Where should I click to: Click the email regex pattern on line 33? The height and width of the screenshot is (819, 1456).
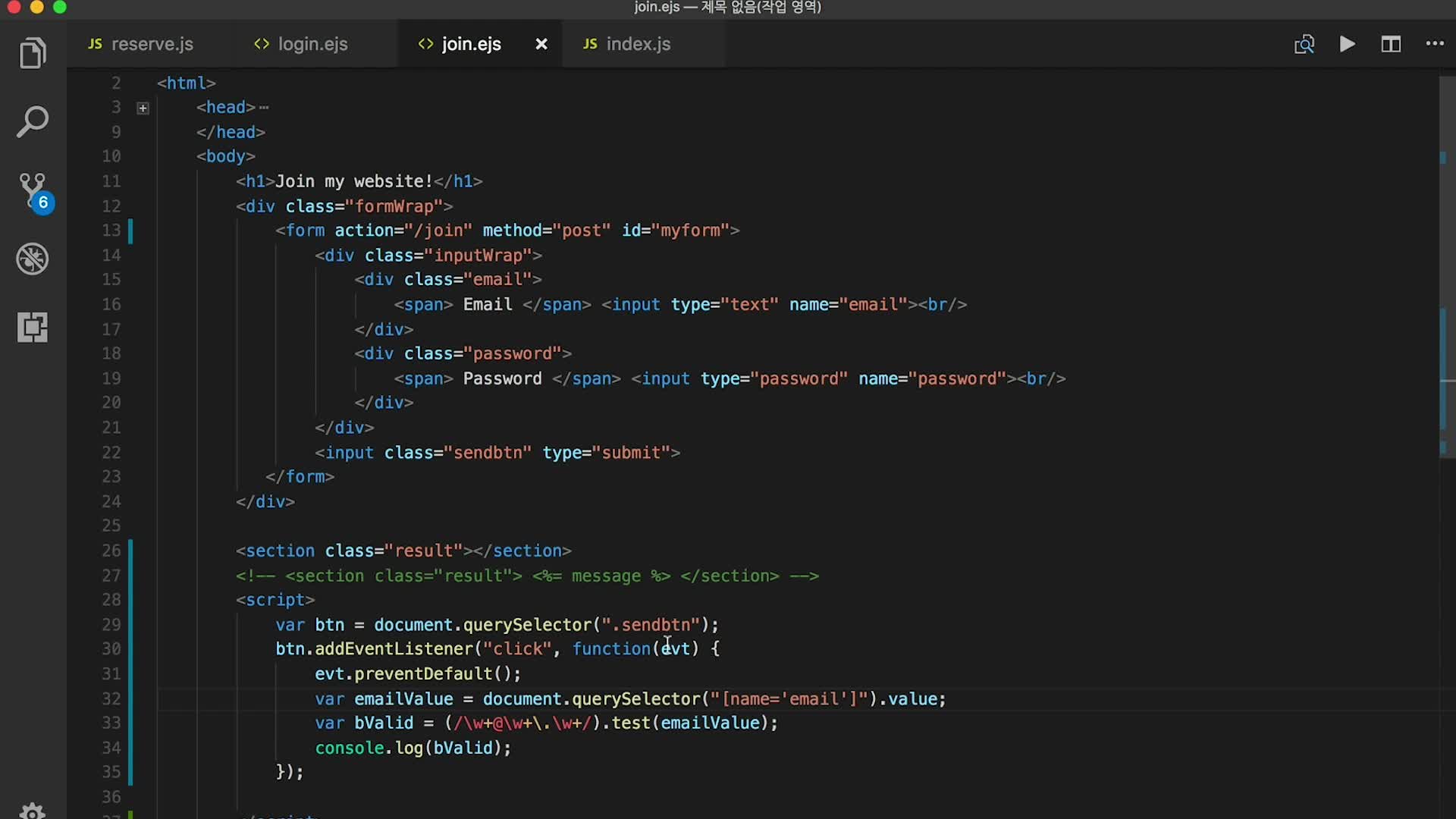click(522, 723)
